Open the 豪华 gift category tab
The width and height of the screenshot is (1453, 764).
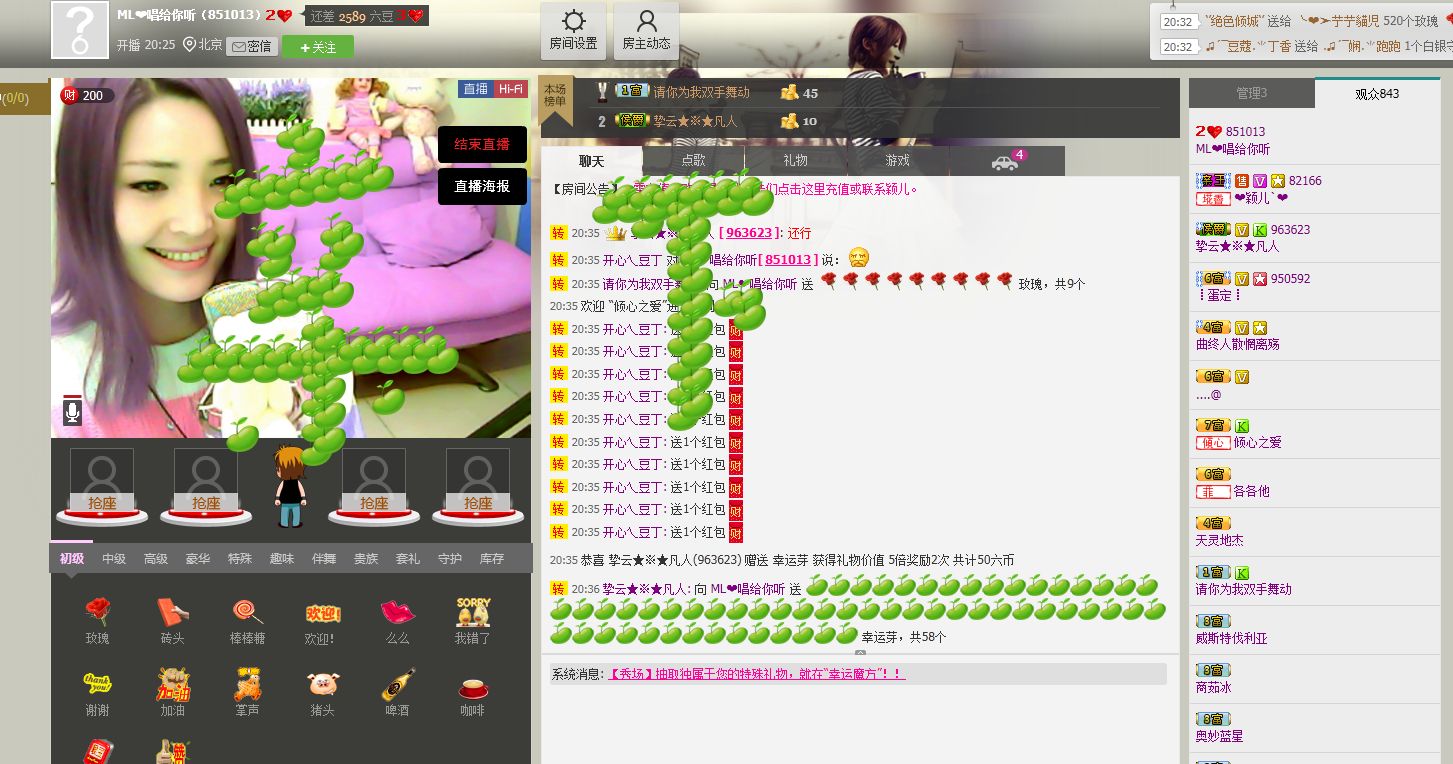[197, 559]
